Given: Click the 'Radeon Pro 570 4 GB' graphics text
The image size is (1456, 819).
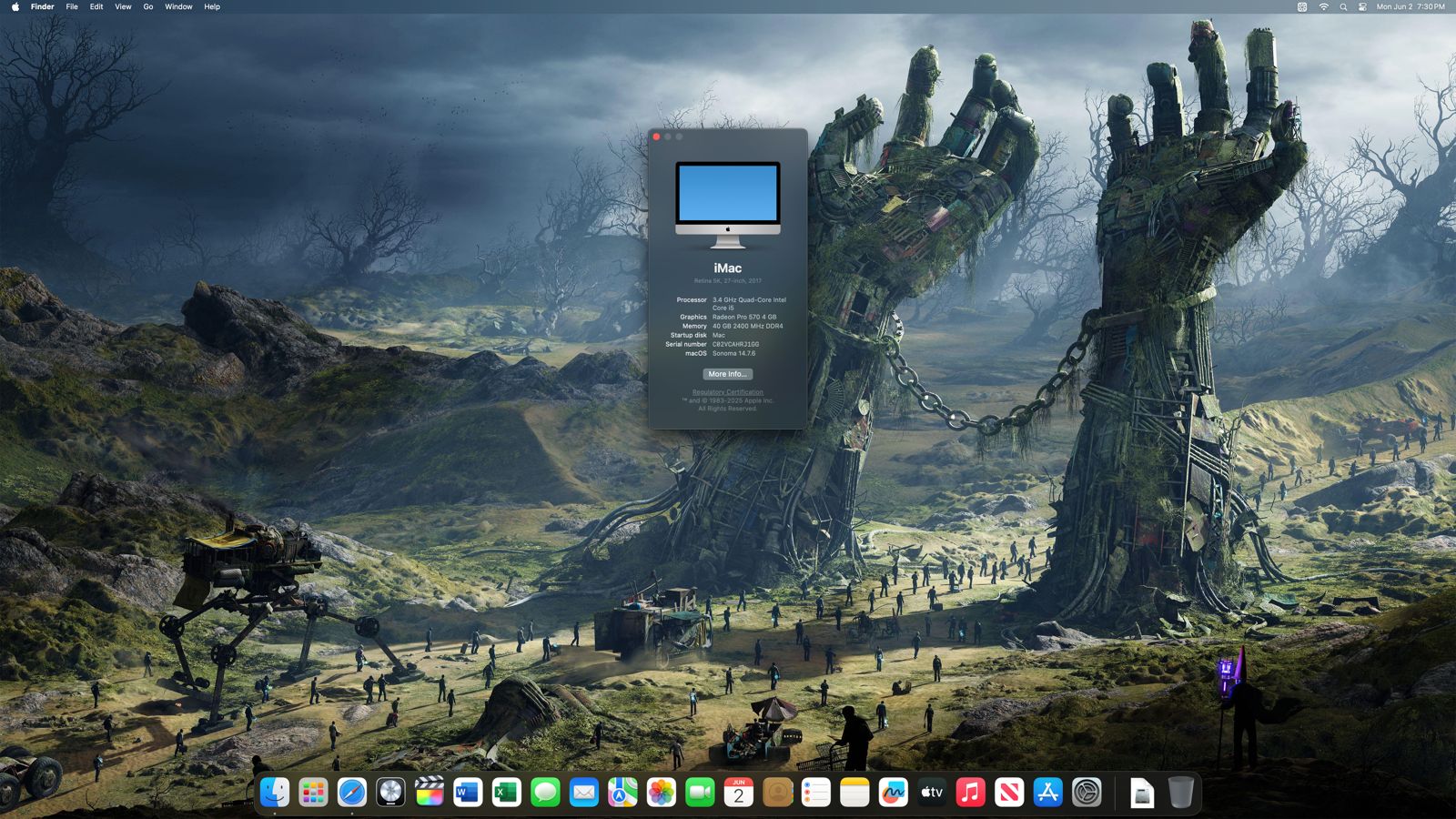Looking at the screenshot, I should coord(744,317).
